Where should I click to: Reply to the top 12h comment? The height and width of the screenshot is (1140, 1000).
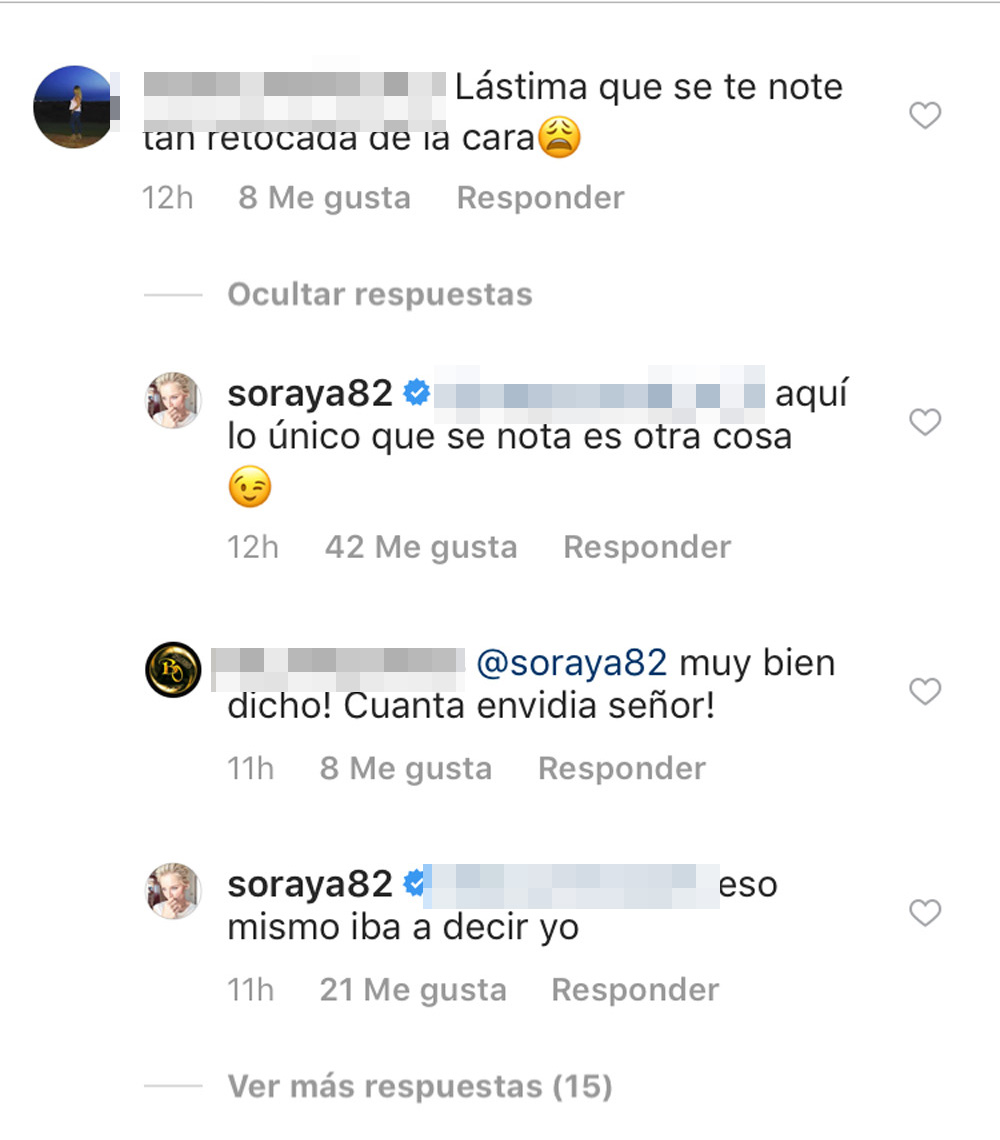click(x=540, y=198)
